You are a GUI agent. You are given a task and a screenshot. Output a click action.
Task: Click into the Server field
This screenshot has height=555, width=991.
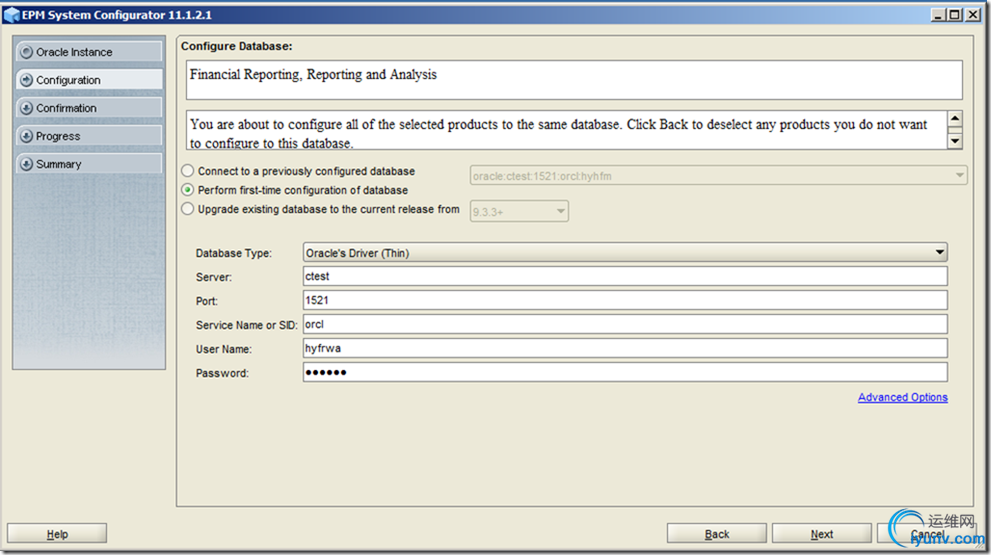tap(625, 276)
